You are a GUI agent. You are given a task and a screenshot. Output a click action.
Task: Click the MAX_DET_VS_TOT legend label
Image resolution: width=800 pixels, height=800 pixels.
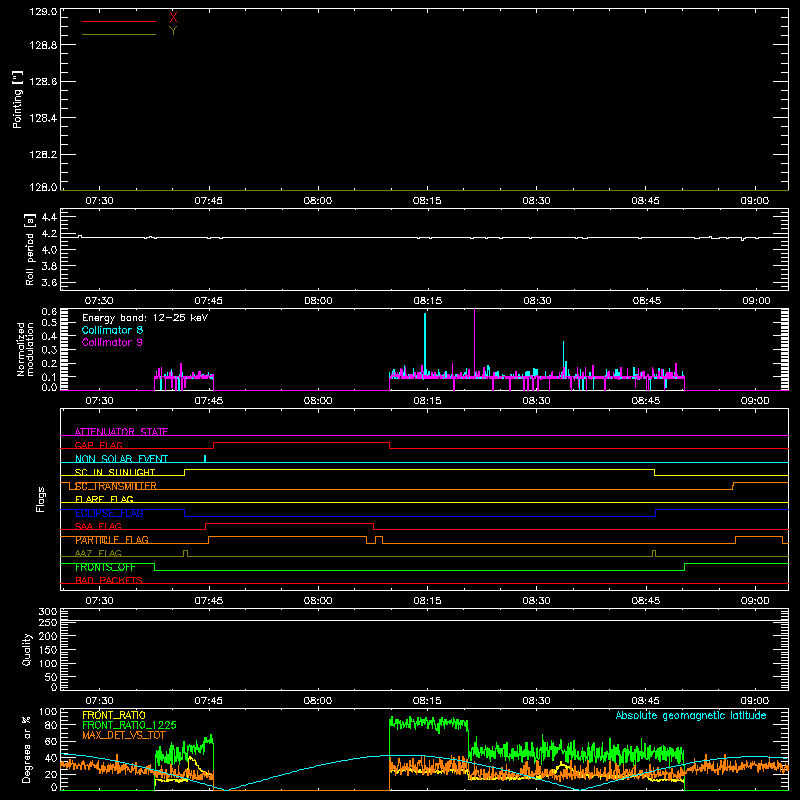(x=124, y=735)
